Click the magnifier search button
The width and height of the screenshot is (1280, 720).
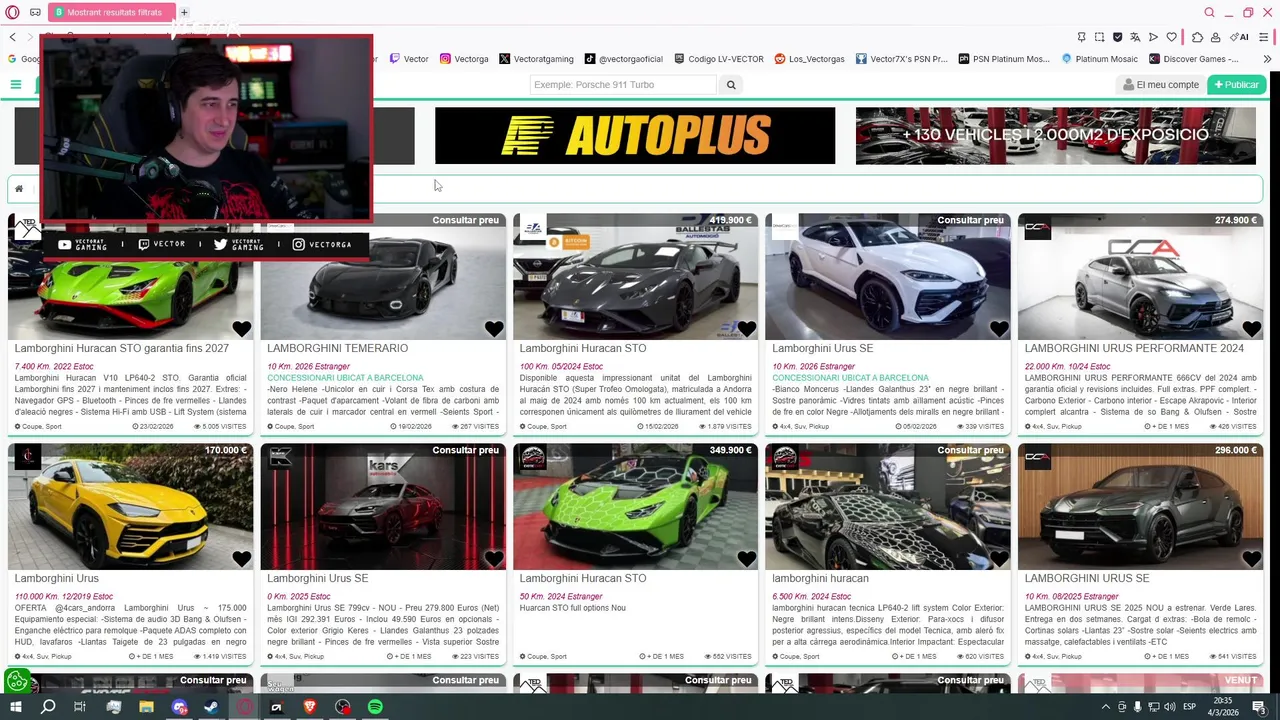[731, 85]
